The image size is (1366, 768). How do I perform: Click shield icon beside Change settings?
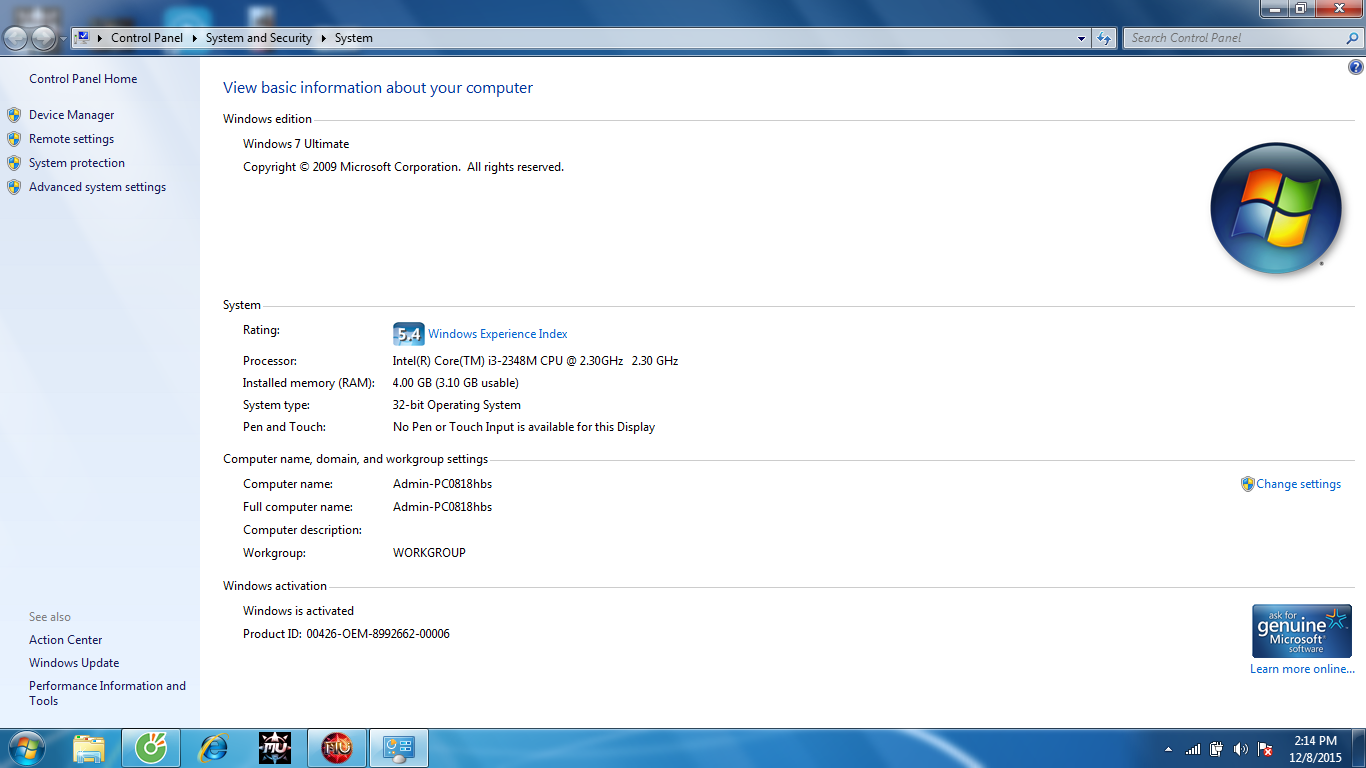point(1247,484)
